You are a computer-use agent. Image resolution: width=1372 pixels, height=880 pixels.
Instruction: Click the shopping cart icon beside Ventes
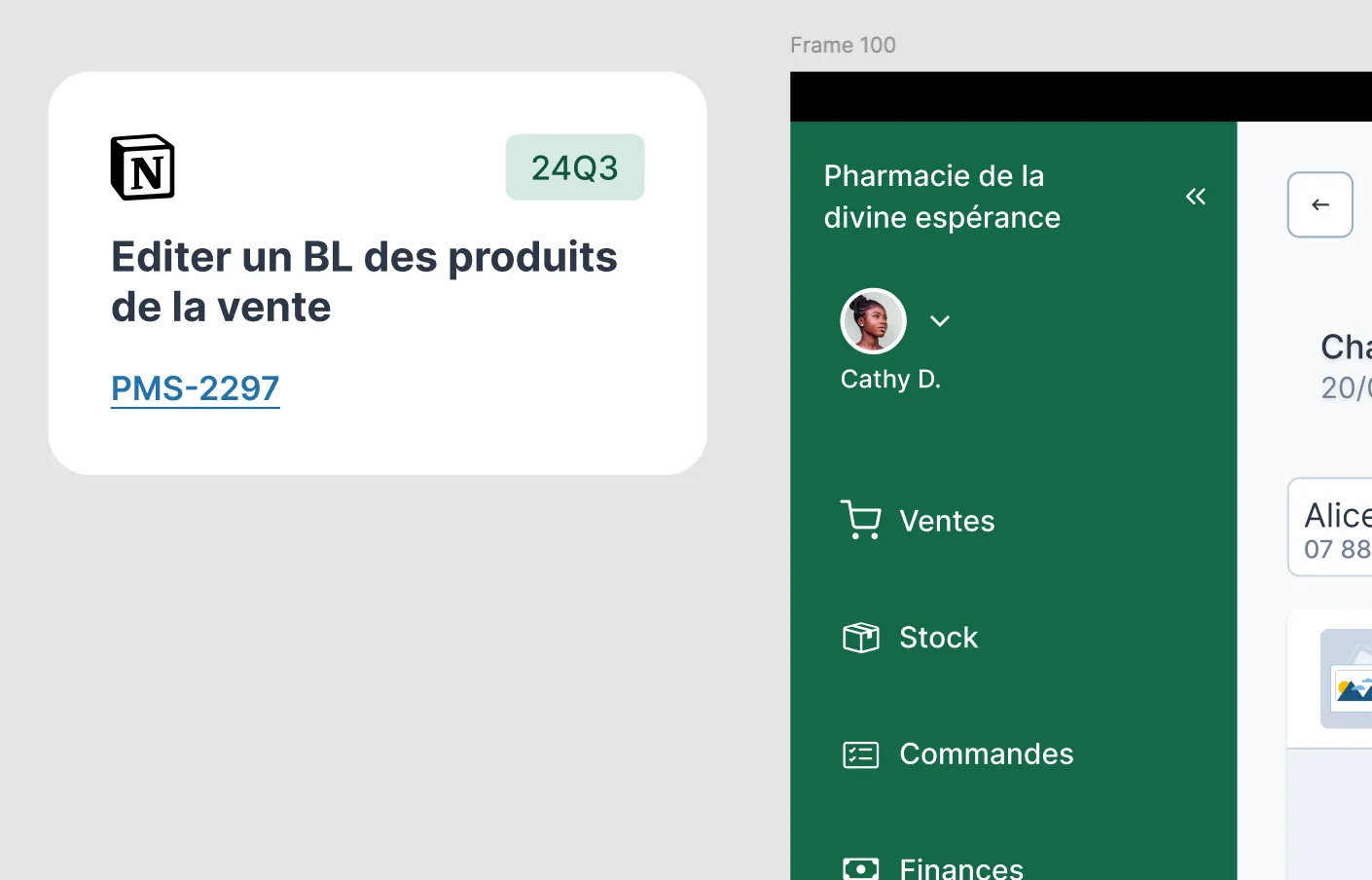(x=860, y=520)
